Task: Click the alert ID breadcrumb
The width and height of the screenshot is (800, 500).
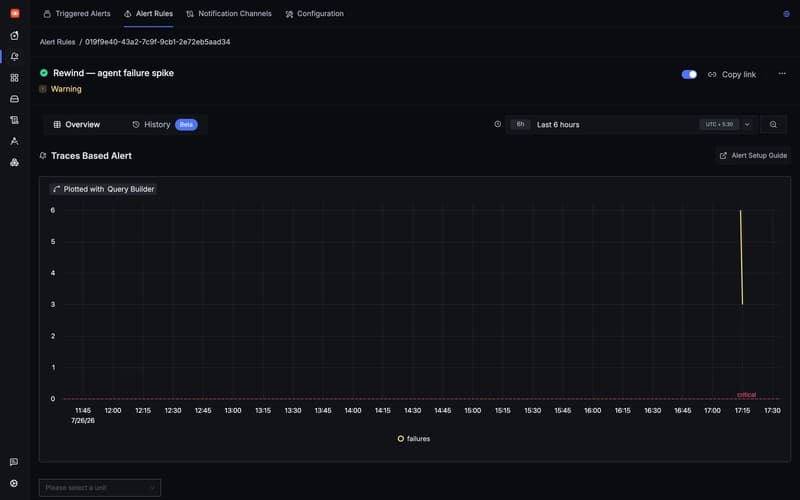Action: 158,42
